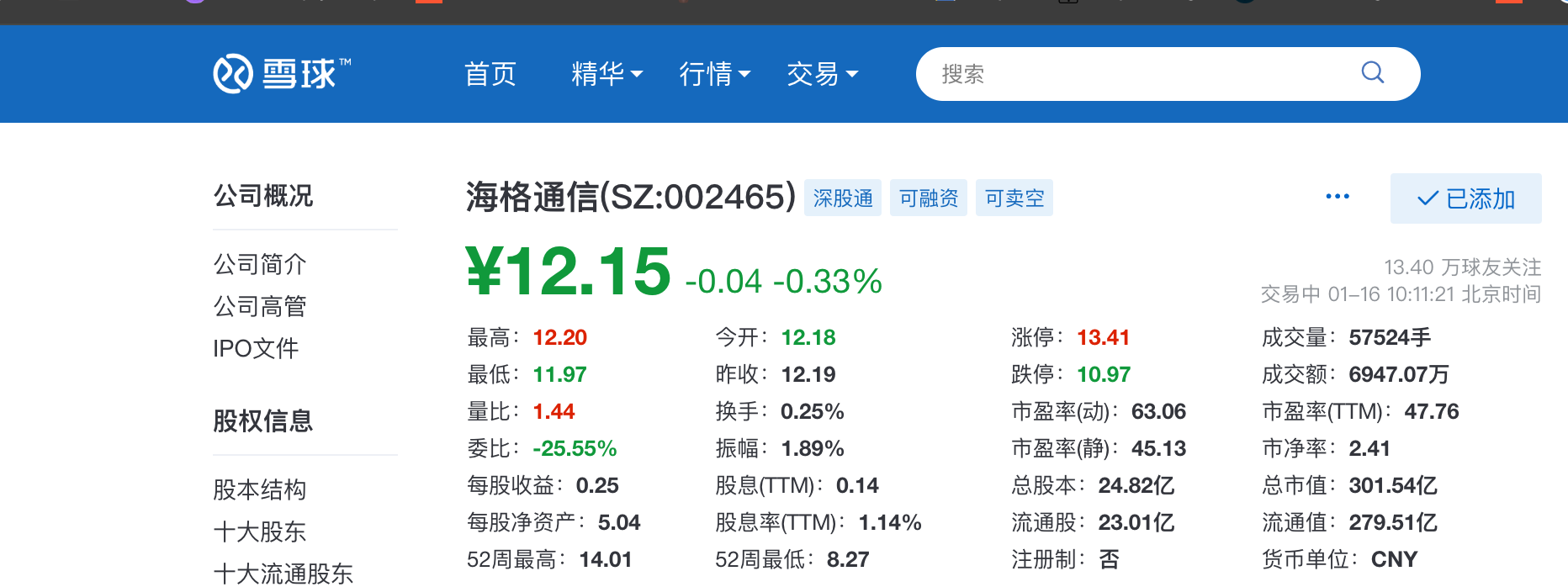Click the 跌停 value 10.97
Screen dimensions: 1568x587
tap(1104, 374)
